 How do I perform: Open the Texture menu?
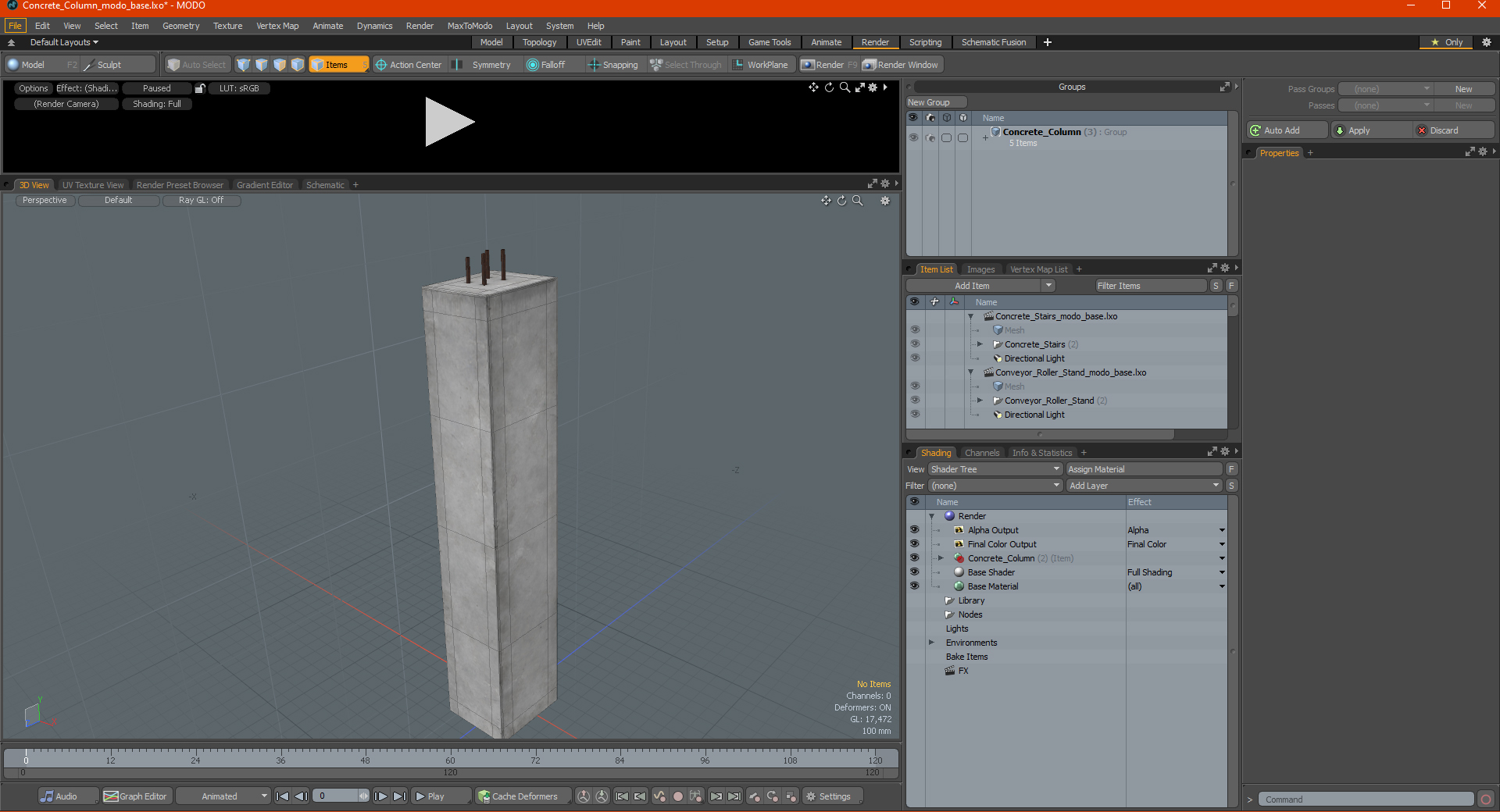click(x=227, y=26)
